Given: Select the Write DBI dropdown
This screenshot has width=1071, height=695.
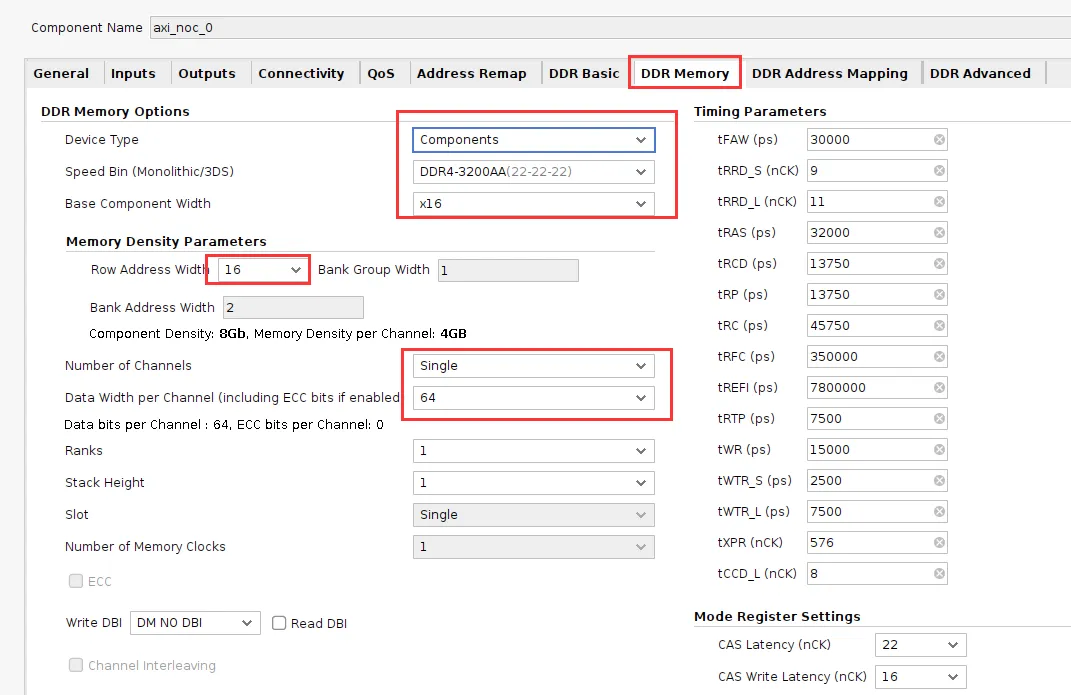Looking at the screenshot, I should (195, 623).
